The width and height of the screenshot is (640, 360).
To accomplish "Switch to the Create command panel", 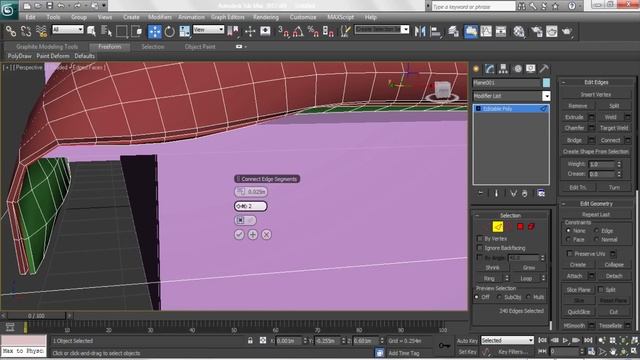I will [476, 69].
